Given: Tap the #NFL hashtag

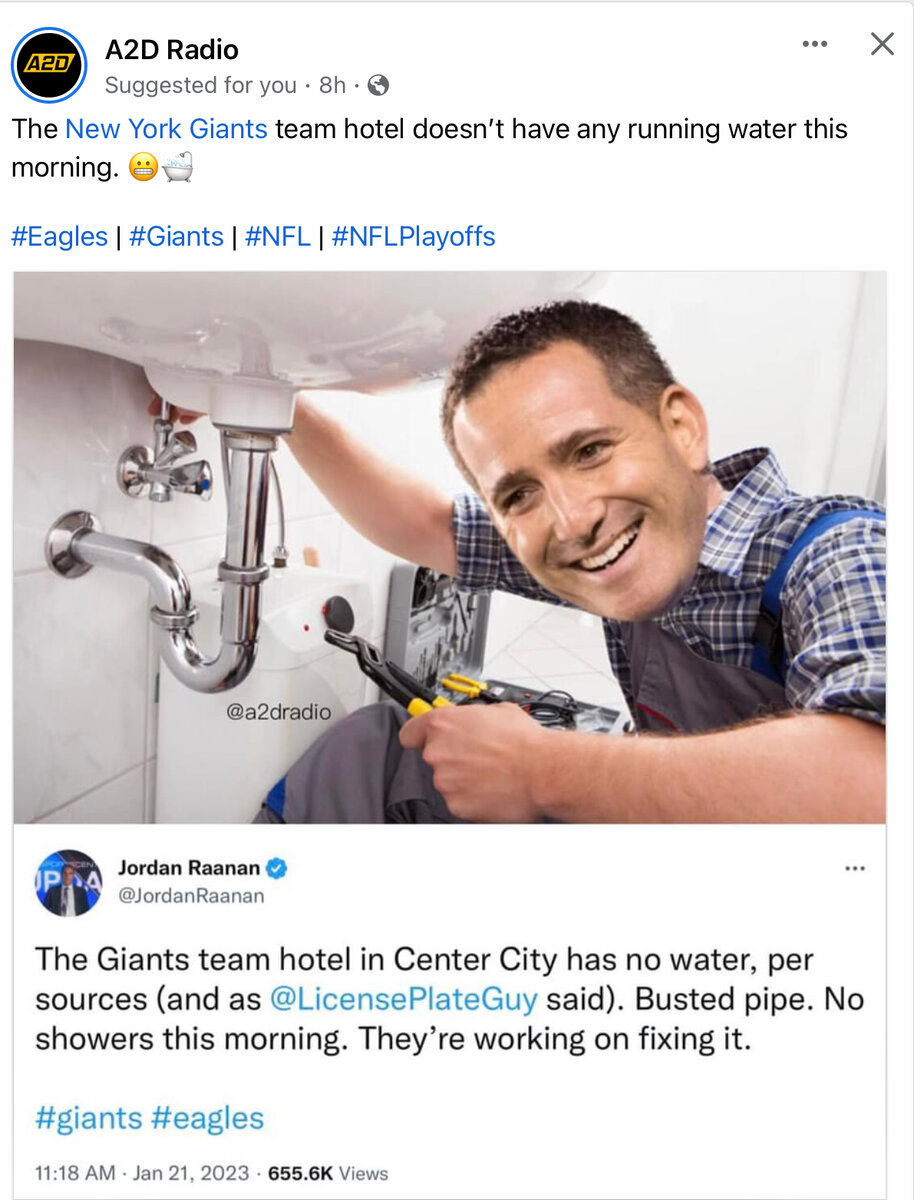Looking at the screenshot, I should pos(278,237).
